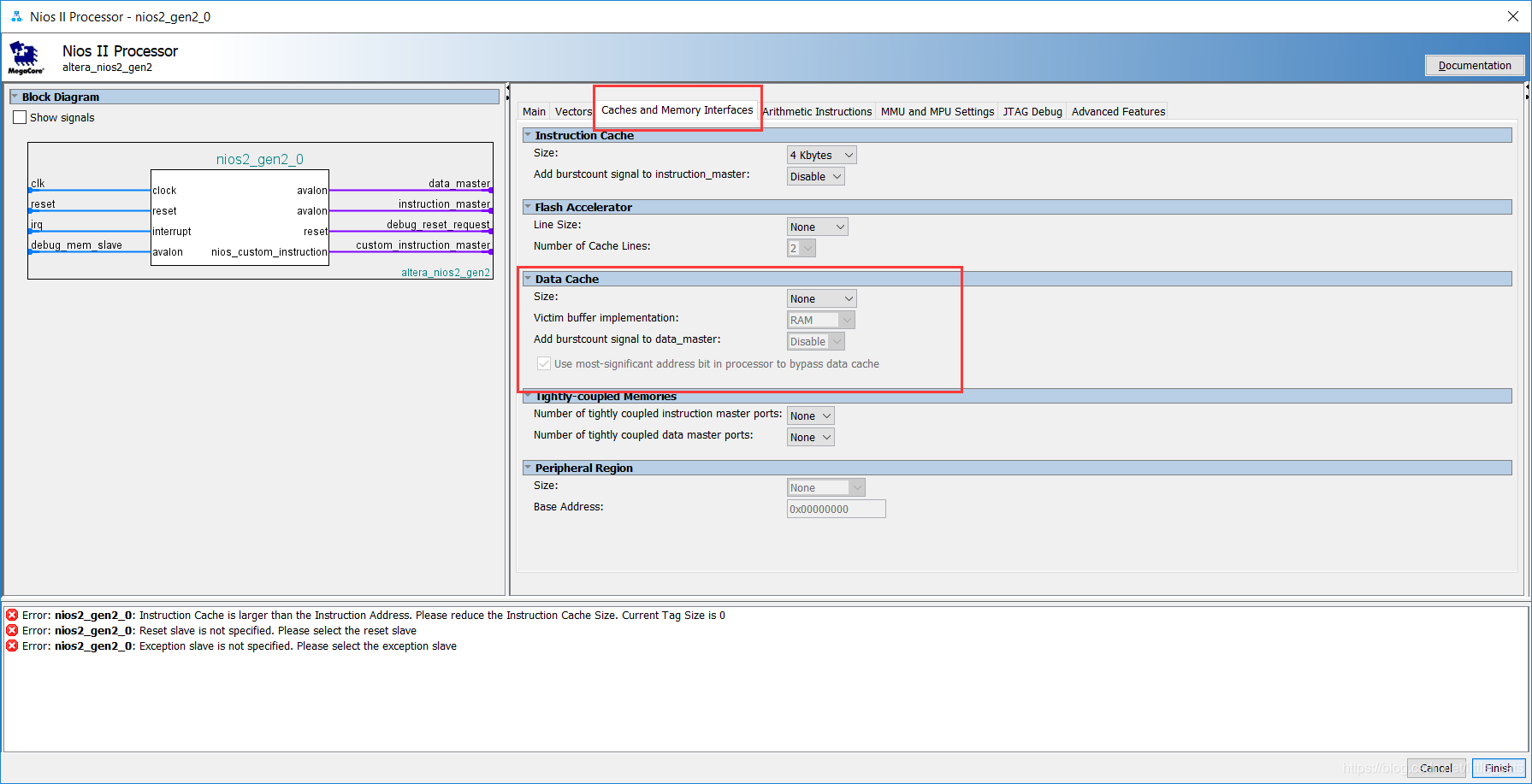Open the Data Cache Size dropdown
1532x784 pixels.
click(821, 298)
